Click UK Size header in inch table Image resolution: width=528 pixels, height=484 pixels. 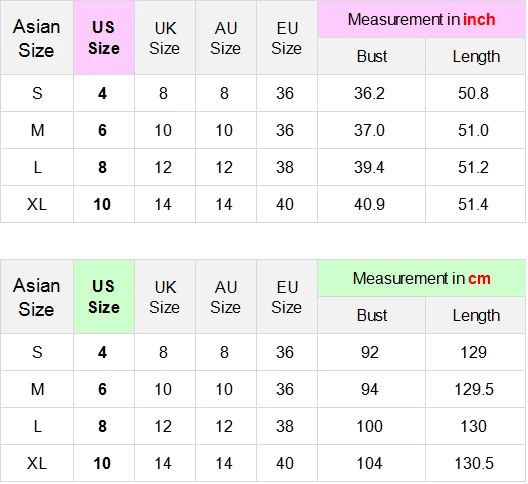(165, 37)
